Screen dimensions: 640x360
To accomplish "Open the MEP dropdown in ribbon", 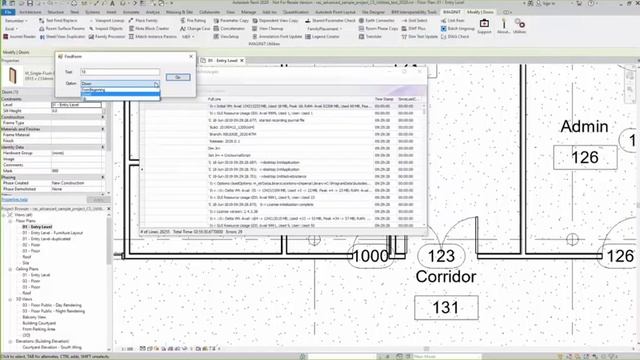I will pos(188,36).
